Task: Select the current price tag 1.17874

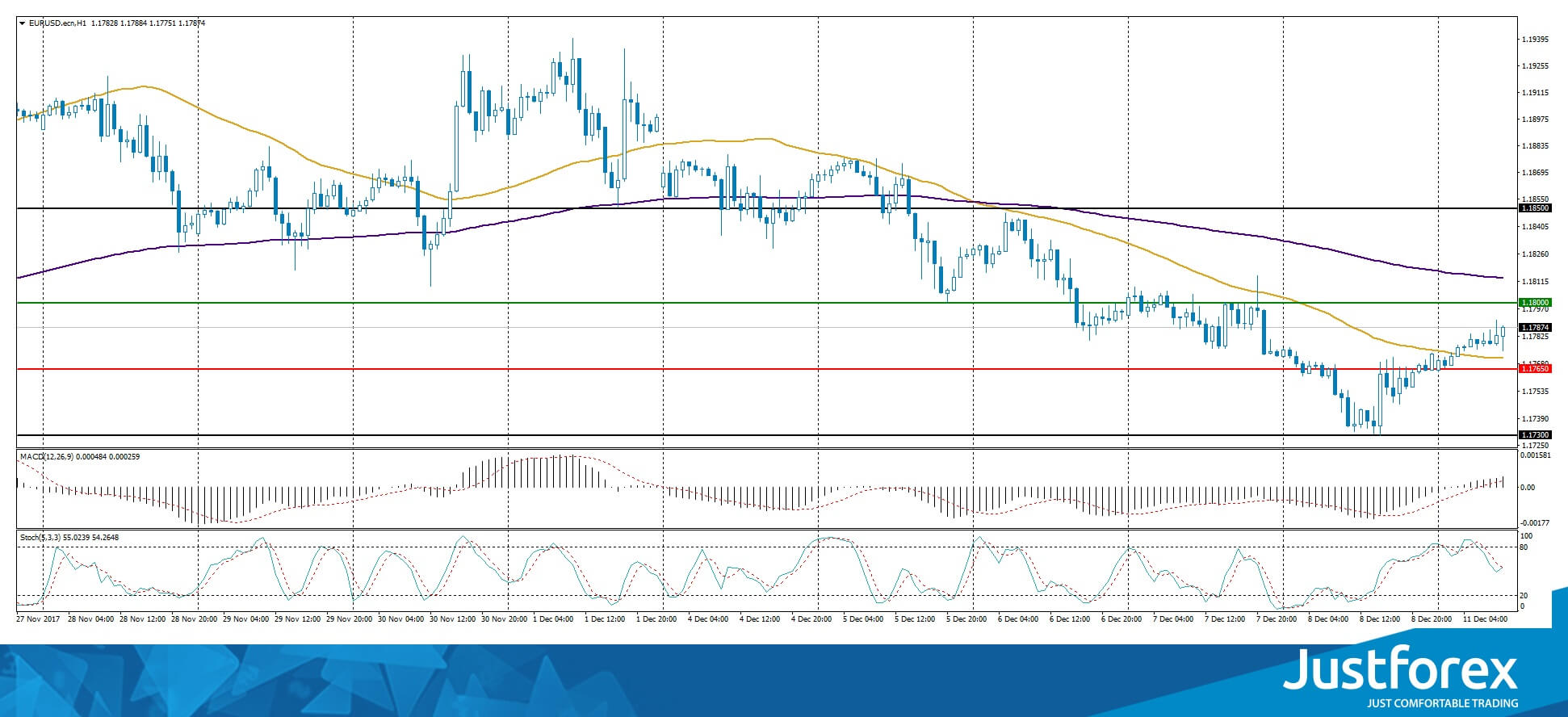Action: 1535,328
